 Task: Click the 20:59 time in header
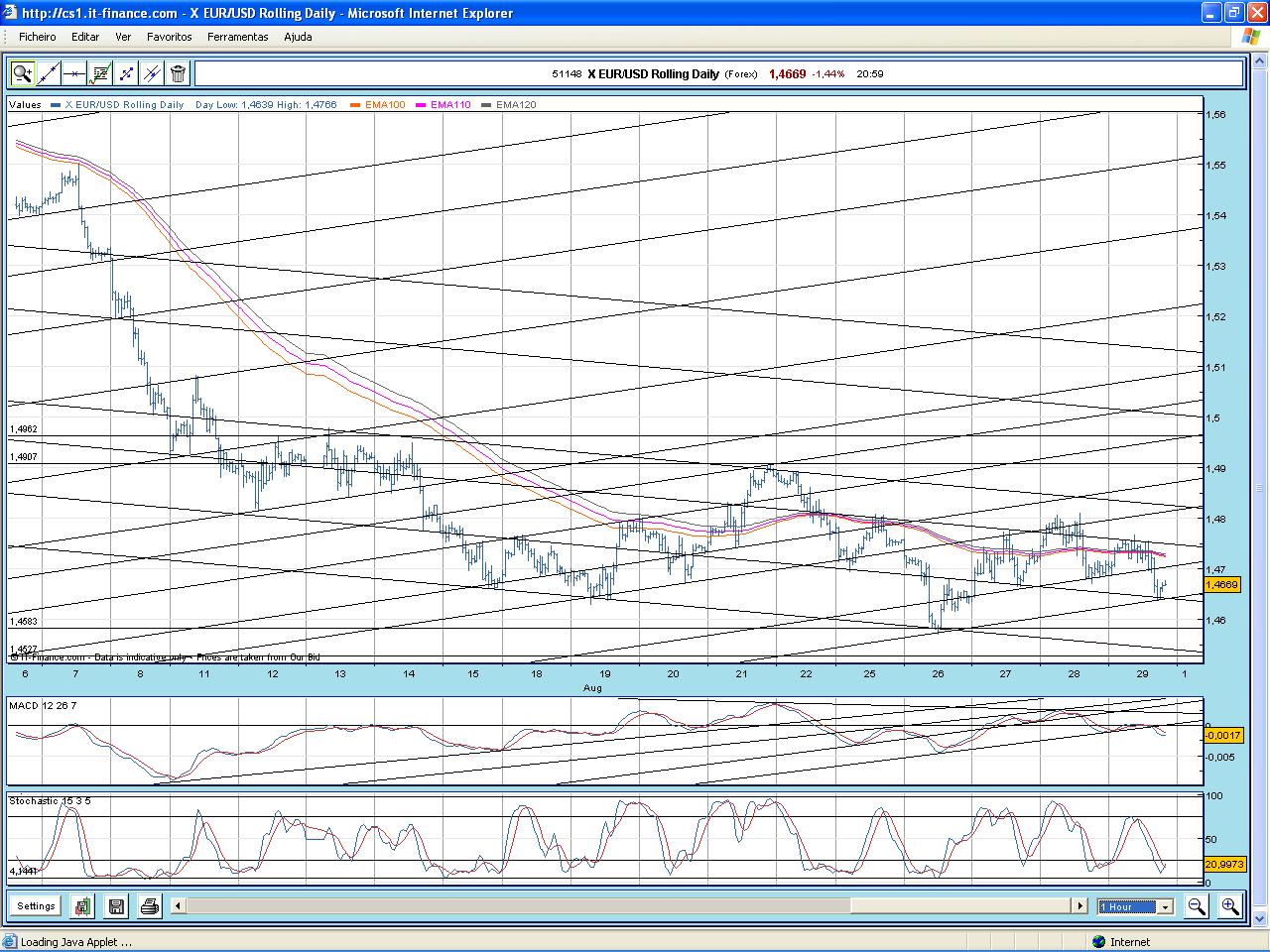pyautogui.click(x=870, y=74)
